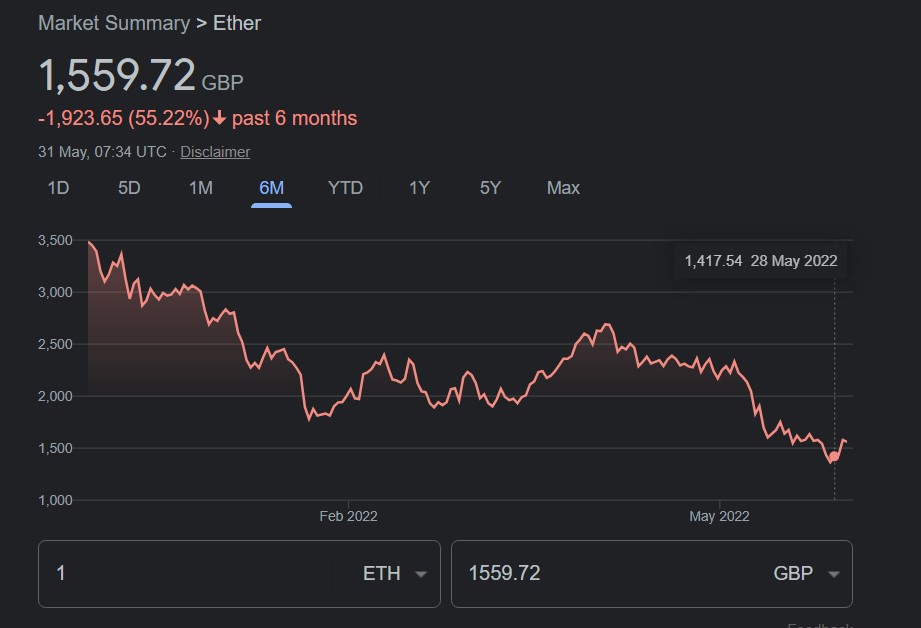Switch to the 1D time range tab
Image resolution: width=921 pixels, height=628 pixels.
point(59,188)
